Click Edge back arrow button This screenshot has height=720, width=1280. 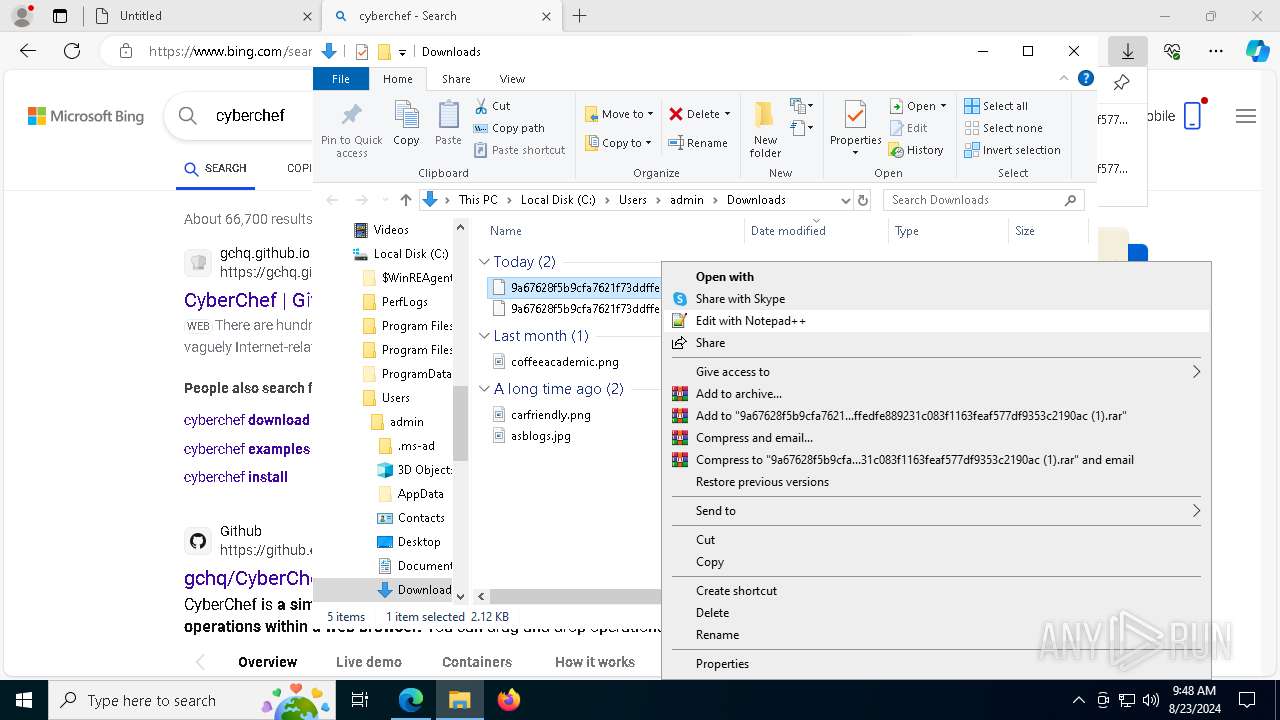pyautogui.click(x=28, y=51)
